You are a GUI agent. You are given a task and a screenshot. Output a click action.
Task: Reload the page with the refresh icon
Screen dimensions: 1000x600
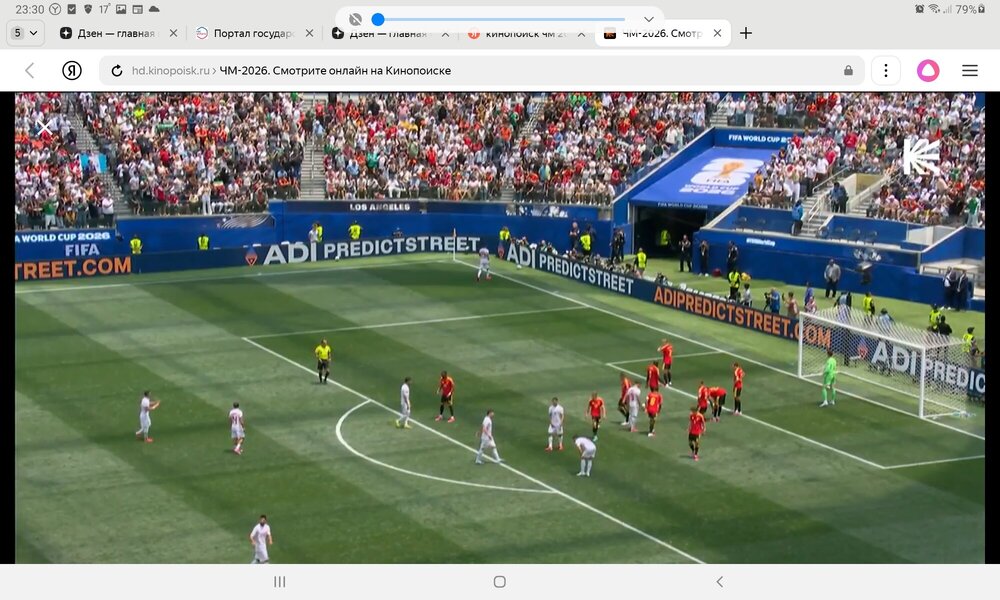(x=117, y=71)
